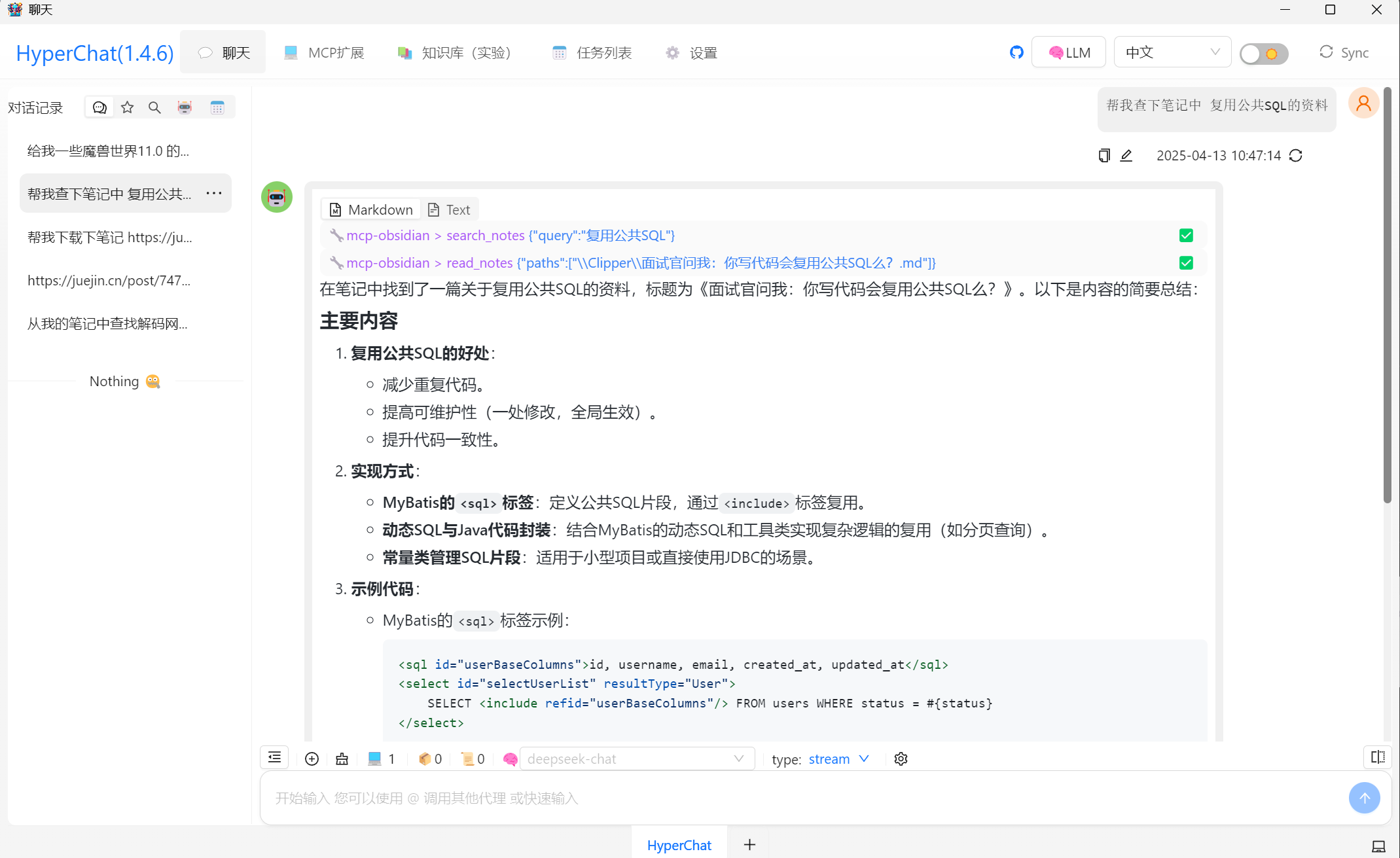
Task: Open more options for selected conversation
Action: point(214,193)
